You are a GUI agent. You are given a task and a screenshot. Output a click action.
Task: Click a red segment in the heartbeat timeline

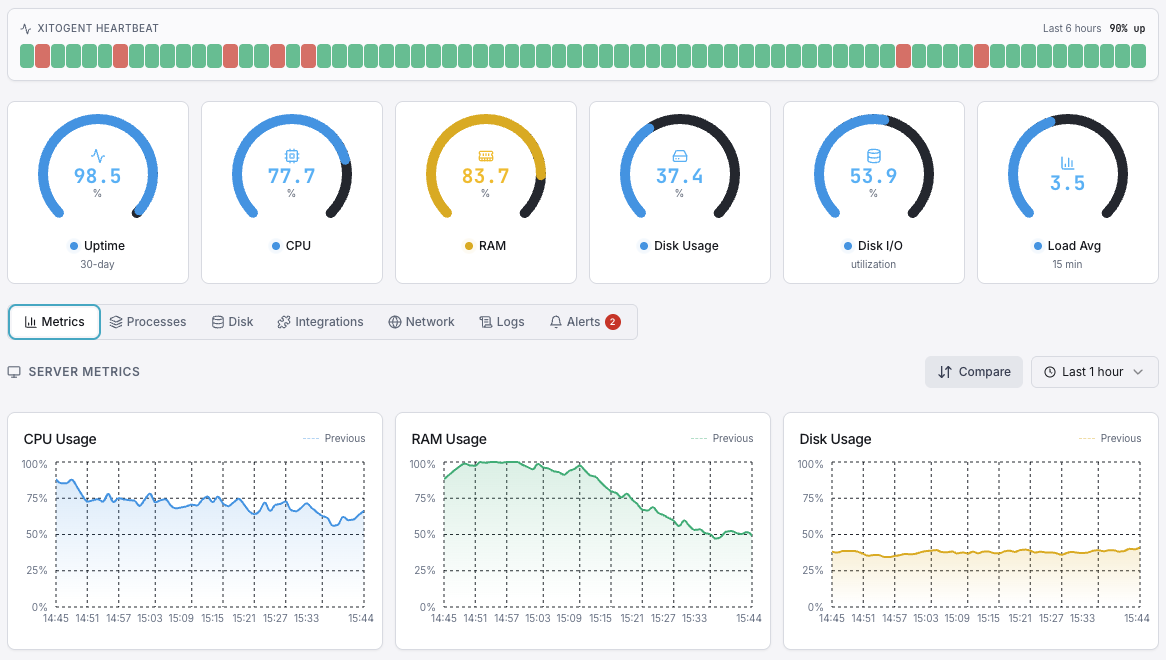pyautogui.click(x=42, y=56)
